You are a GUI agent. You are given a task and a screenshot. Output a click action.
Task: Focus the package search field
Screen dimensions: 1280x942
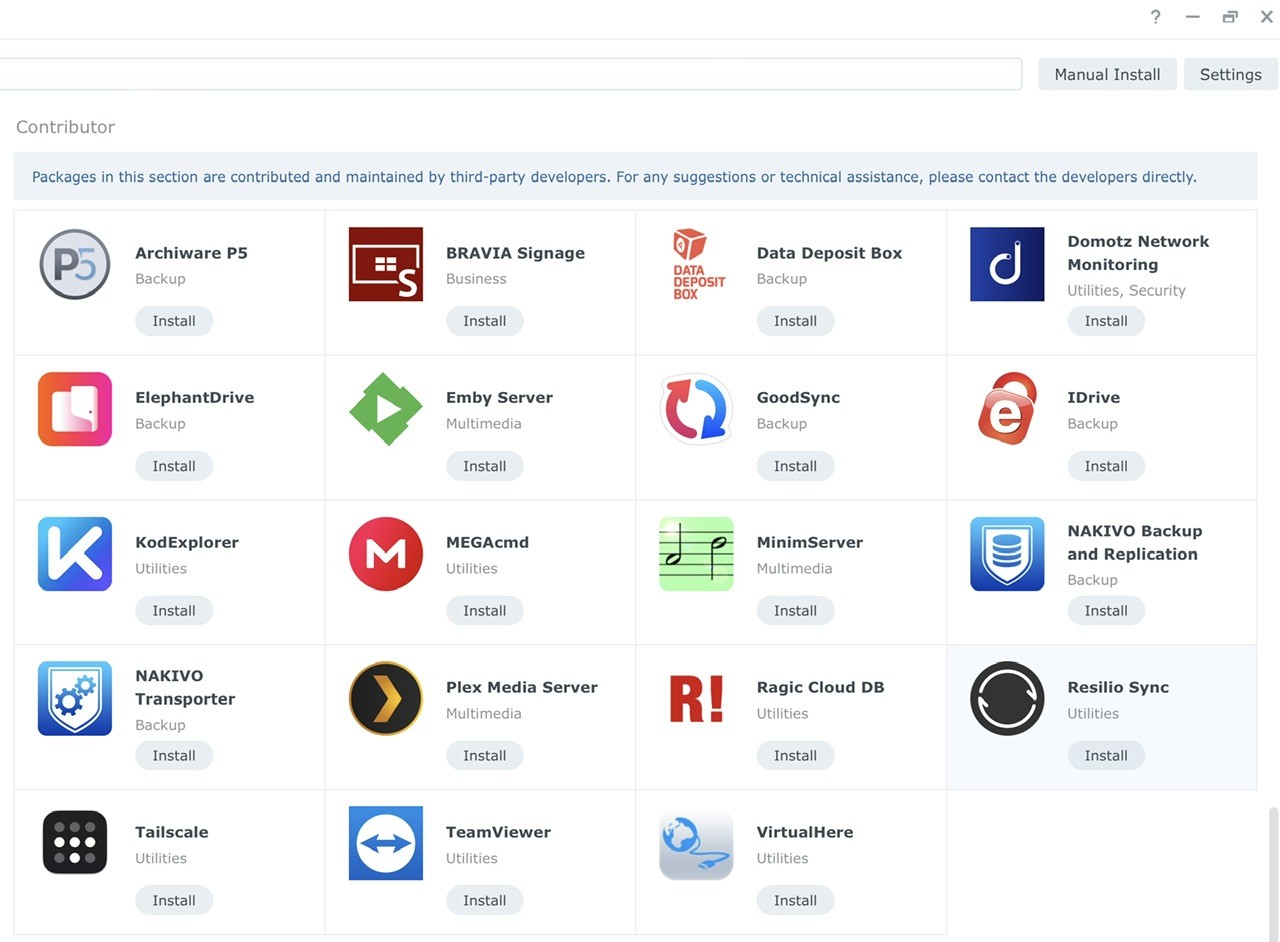click(510, 74)
